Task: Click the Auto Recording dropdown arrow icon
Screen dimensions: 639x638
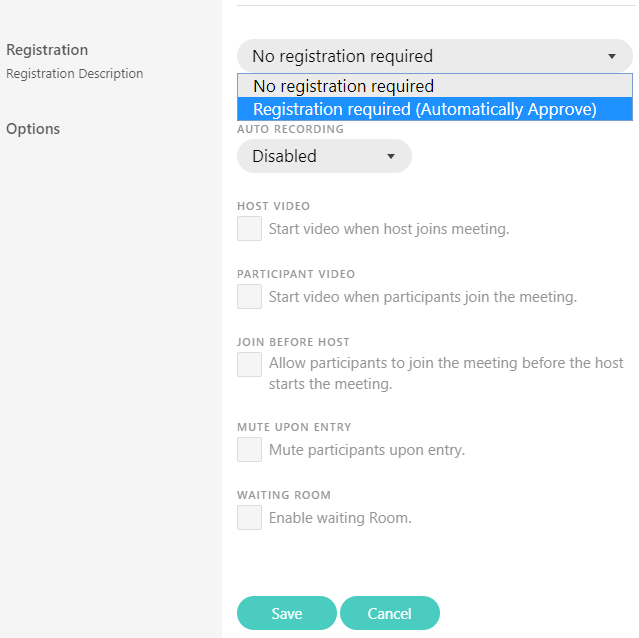Action: 391,156
